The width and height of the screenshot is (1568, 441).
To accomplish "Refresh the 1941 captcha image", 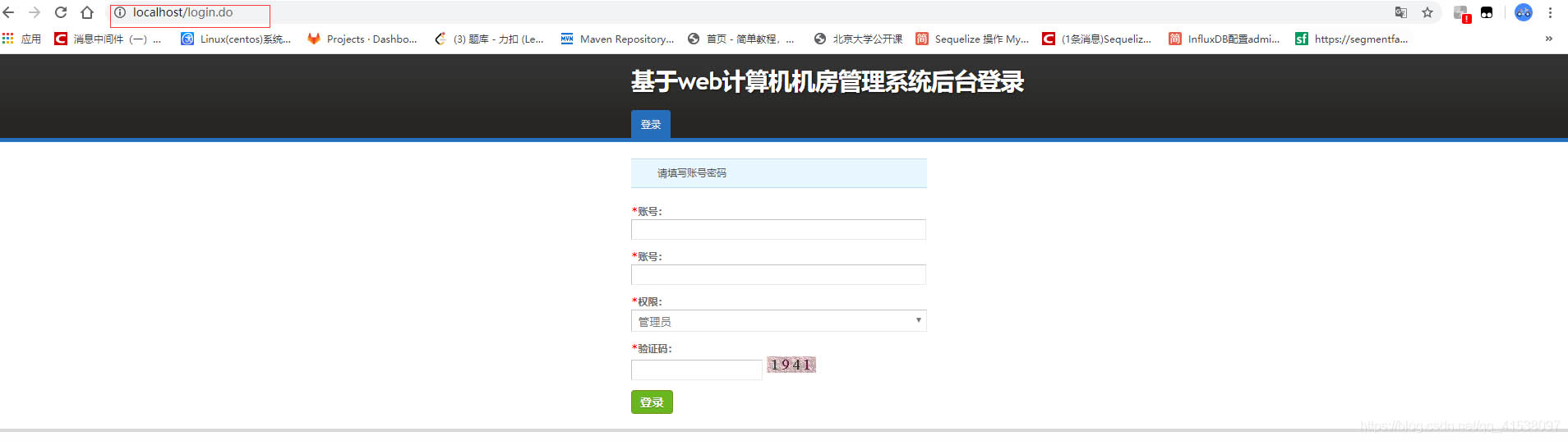I will coord(791,365).
